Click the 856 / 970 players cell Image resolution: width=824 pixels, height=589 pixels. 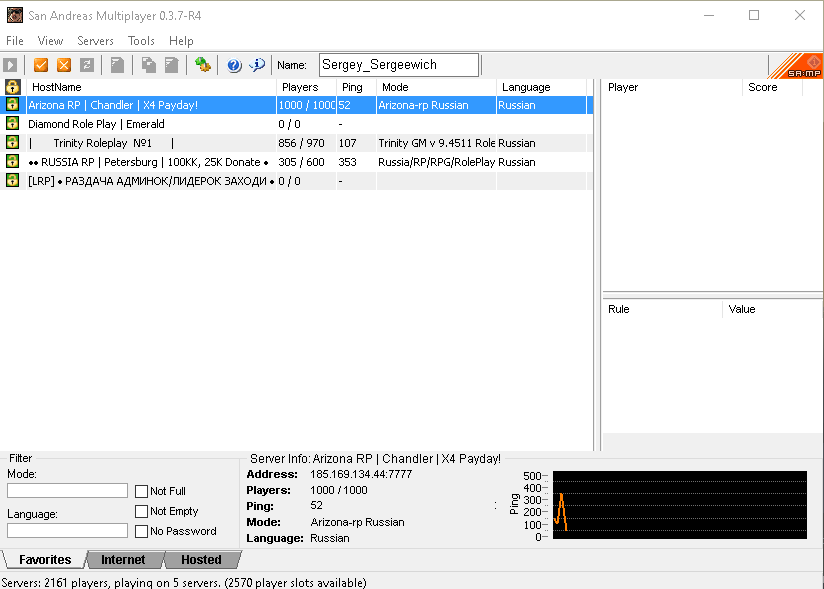point(306,143)
